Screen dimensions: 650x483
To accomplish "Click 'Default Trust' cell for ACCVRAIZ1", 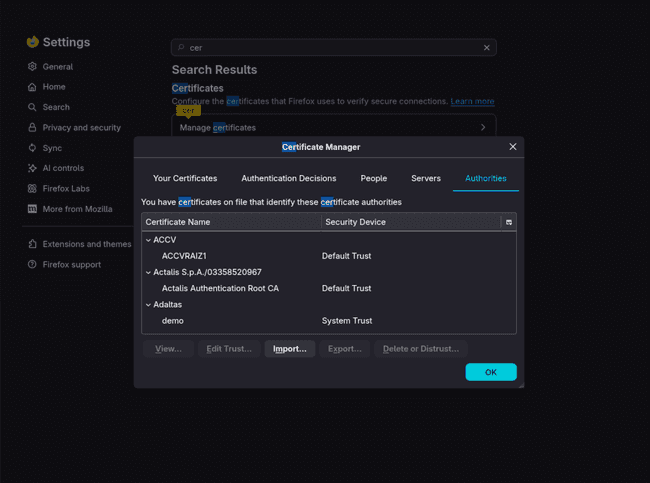I will (347, 256).
